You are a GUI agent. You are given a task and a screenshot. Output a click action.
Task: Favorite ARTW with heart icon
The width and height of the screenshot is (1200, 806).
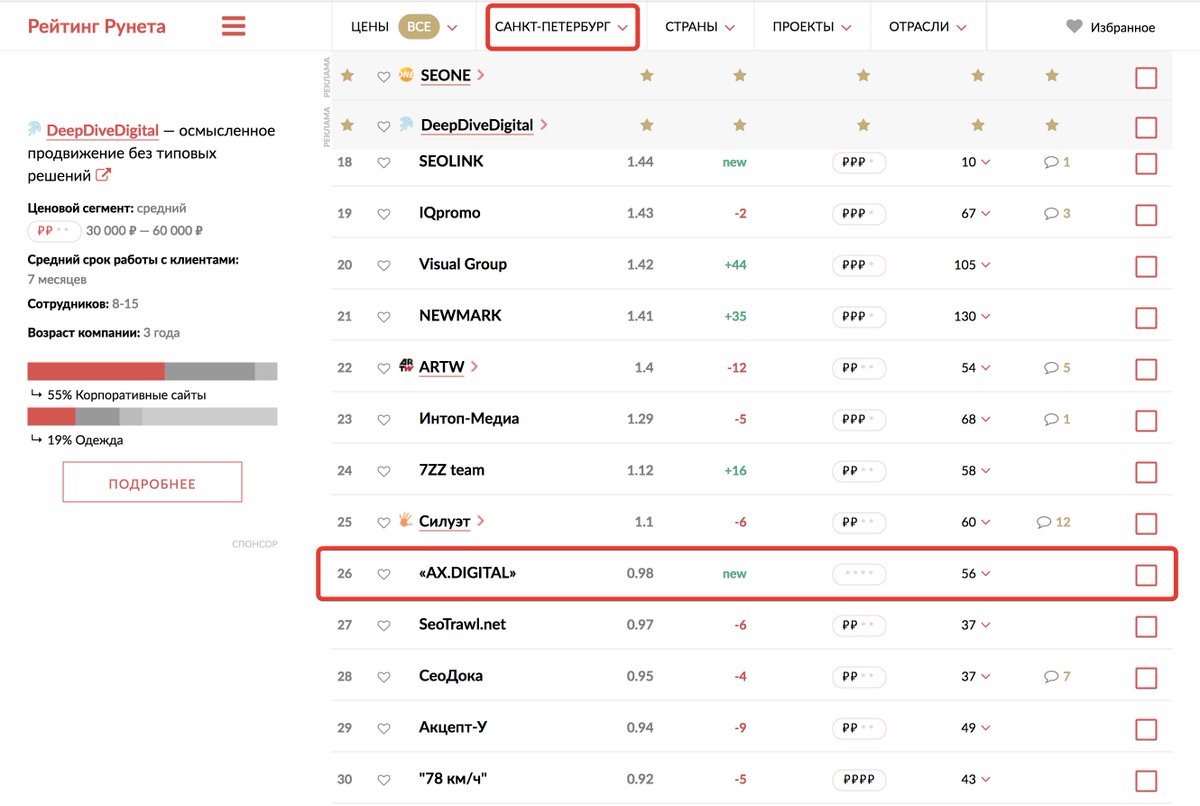point(383,368)
